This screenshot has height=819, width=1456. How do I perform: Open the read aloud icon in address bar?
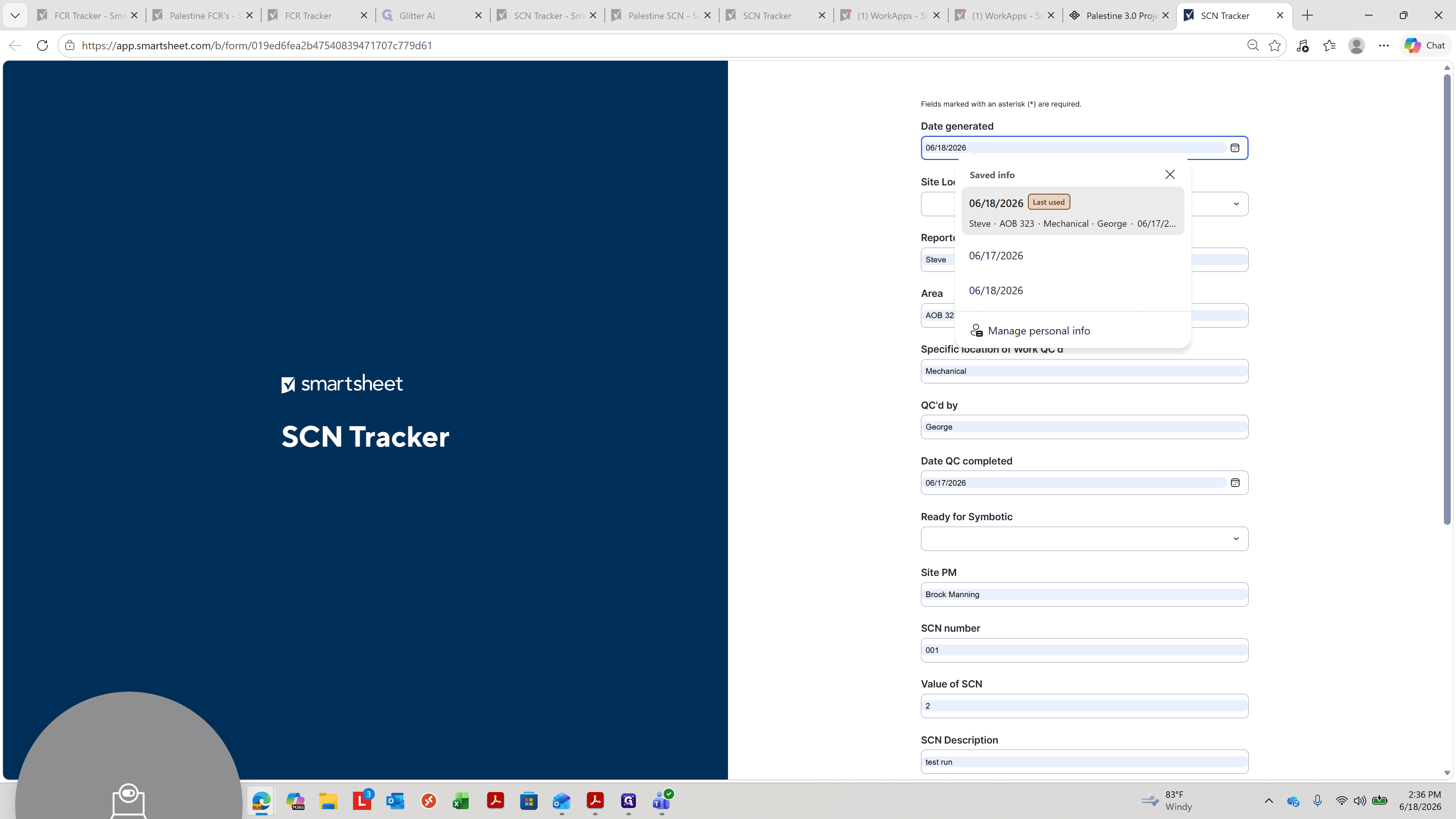(1302, 45)
